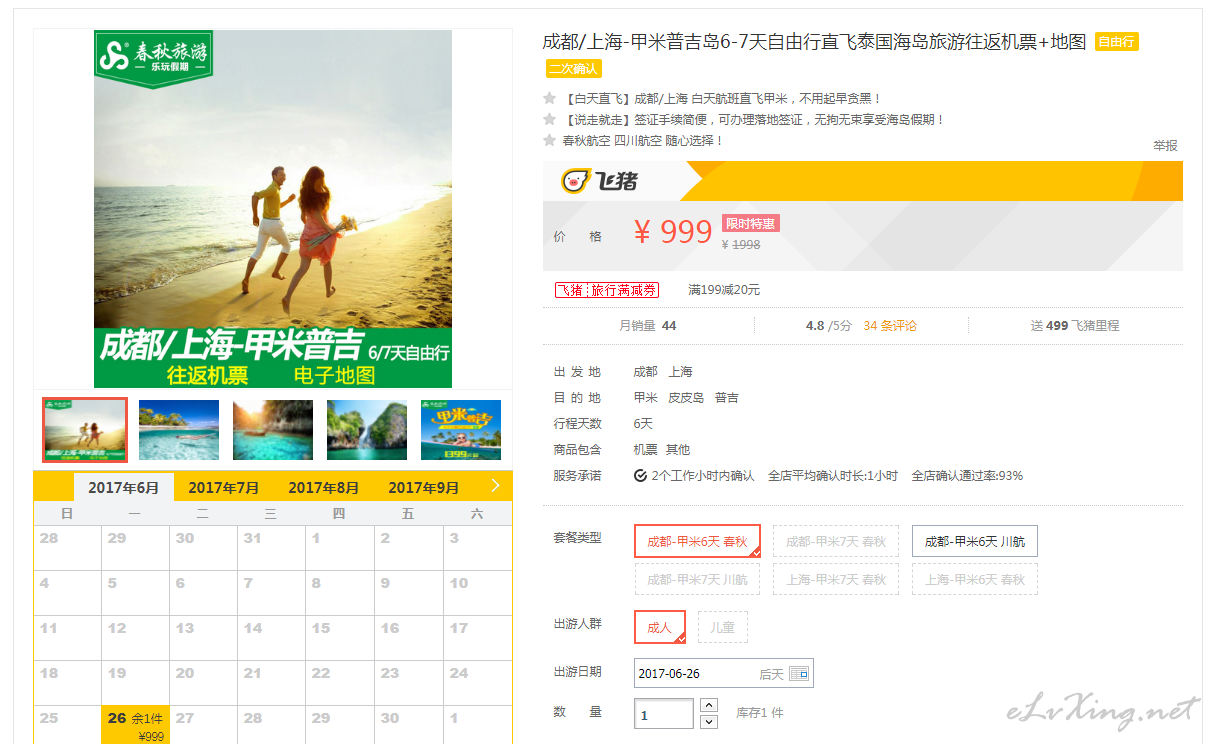The height and width of the screenshot is (744, 1211).
Task: Click the 飞猪 旅行满减券 coupon tag
Action: pyautogui.click(x=607, y=290)
